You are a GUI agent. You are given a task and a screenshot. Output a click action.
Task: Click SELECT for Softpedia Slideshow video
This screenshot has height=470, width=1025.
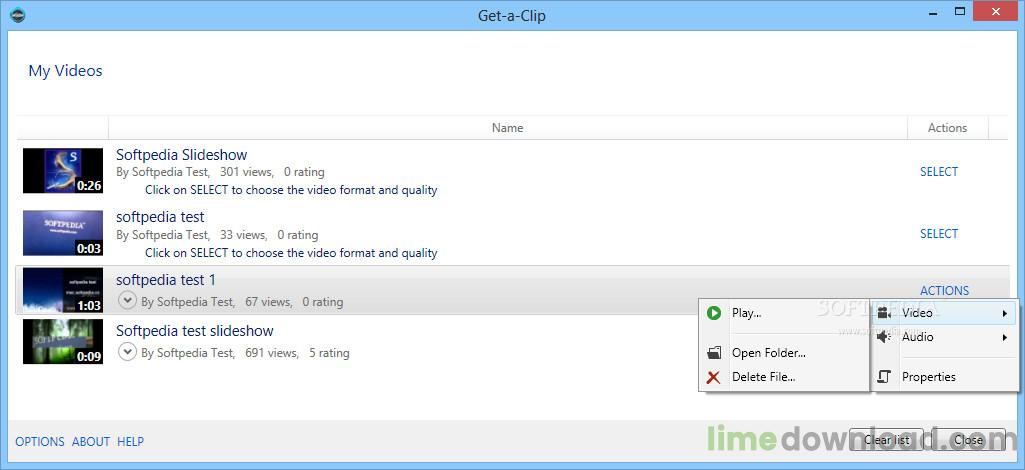(x=939, y=172)
